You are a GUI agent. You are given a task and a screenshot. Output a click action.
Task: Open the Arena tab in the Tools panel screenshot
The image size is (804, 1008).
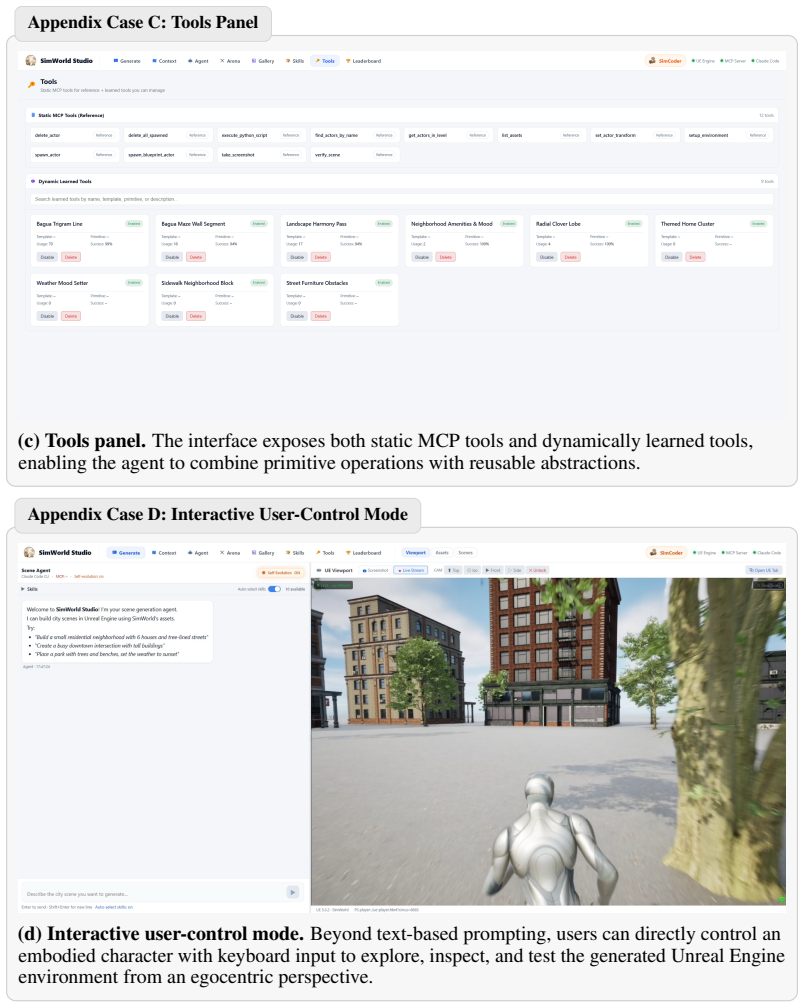tap(230, 61)
